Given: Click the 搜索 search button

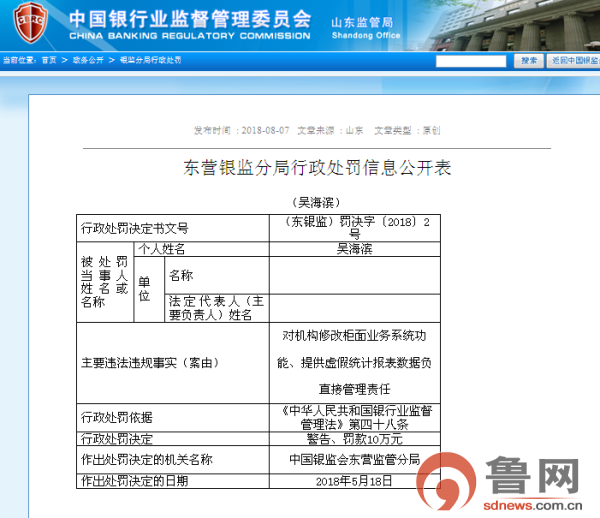Looking at the screenshot, I should click(528, 61).
